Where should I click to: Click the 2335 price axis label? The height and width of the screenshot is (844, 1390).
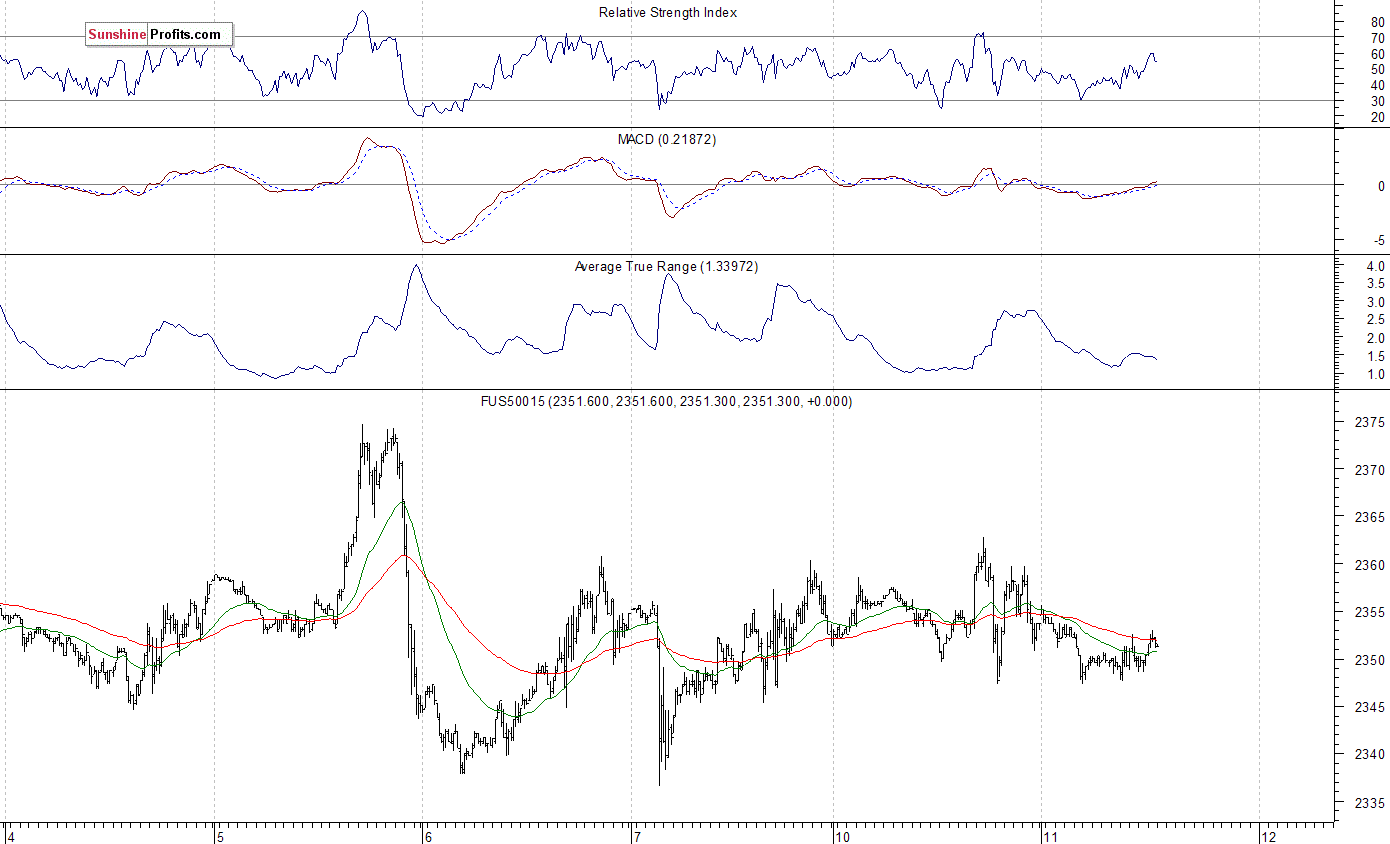coord(1368,802)
